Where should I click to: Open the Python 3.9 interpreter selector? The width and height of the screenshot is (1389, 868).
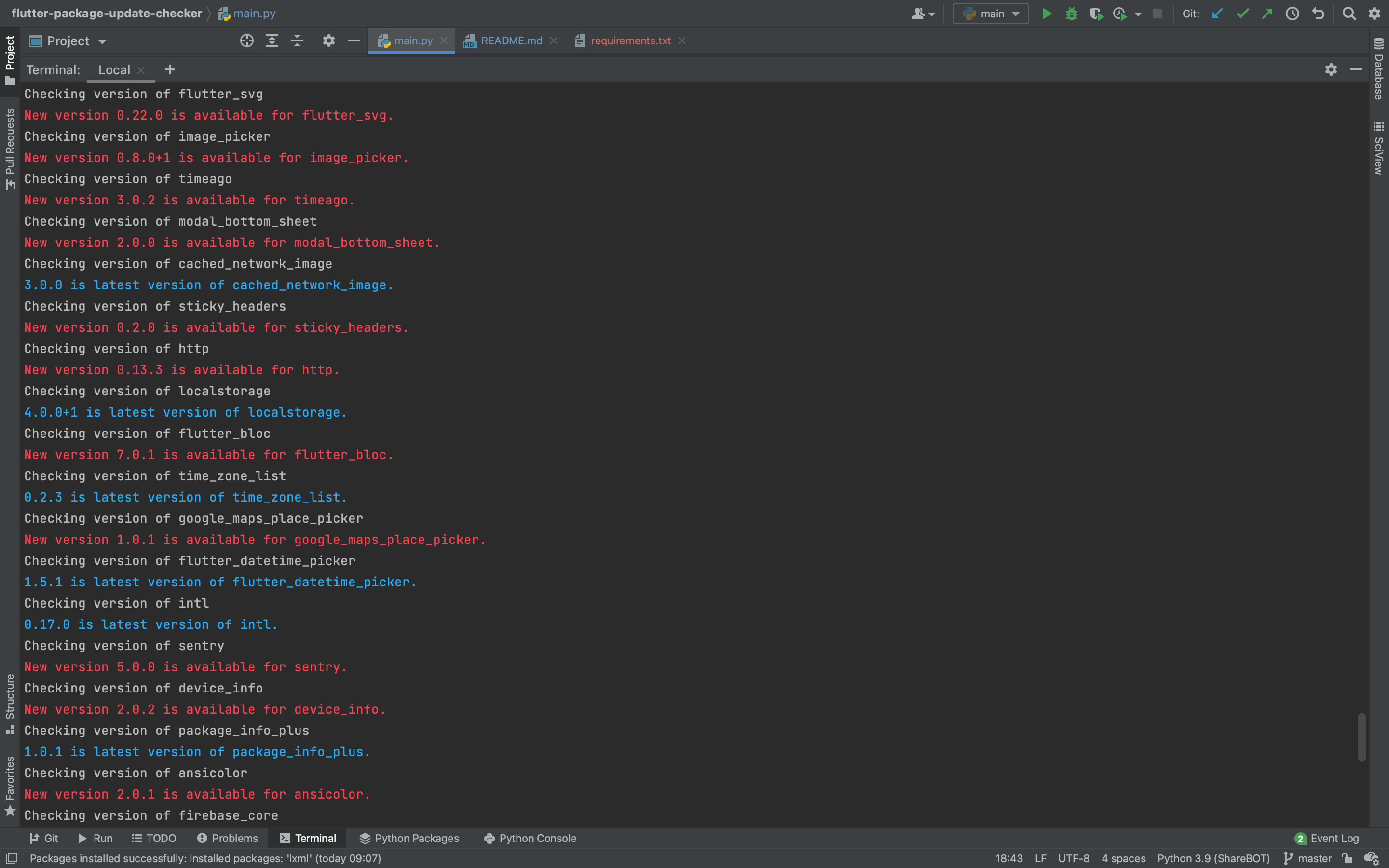pos(1213,858)
